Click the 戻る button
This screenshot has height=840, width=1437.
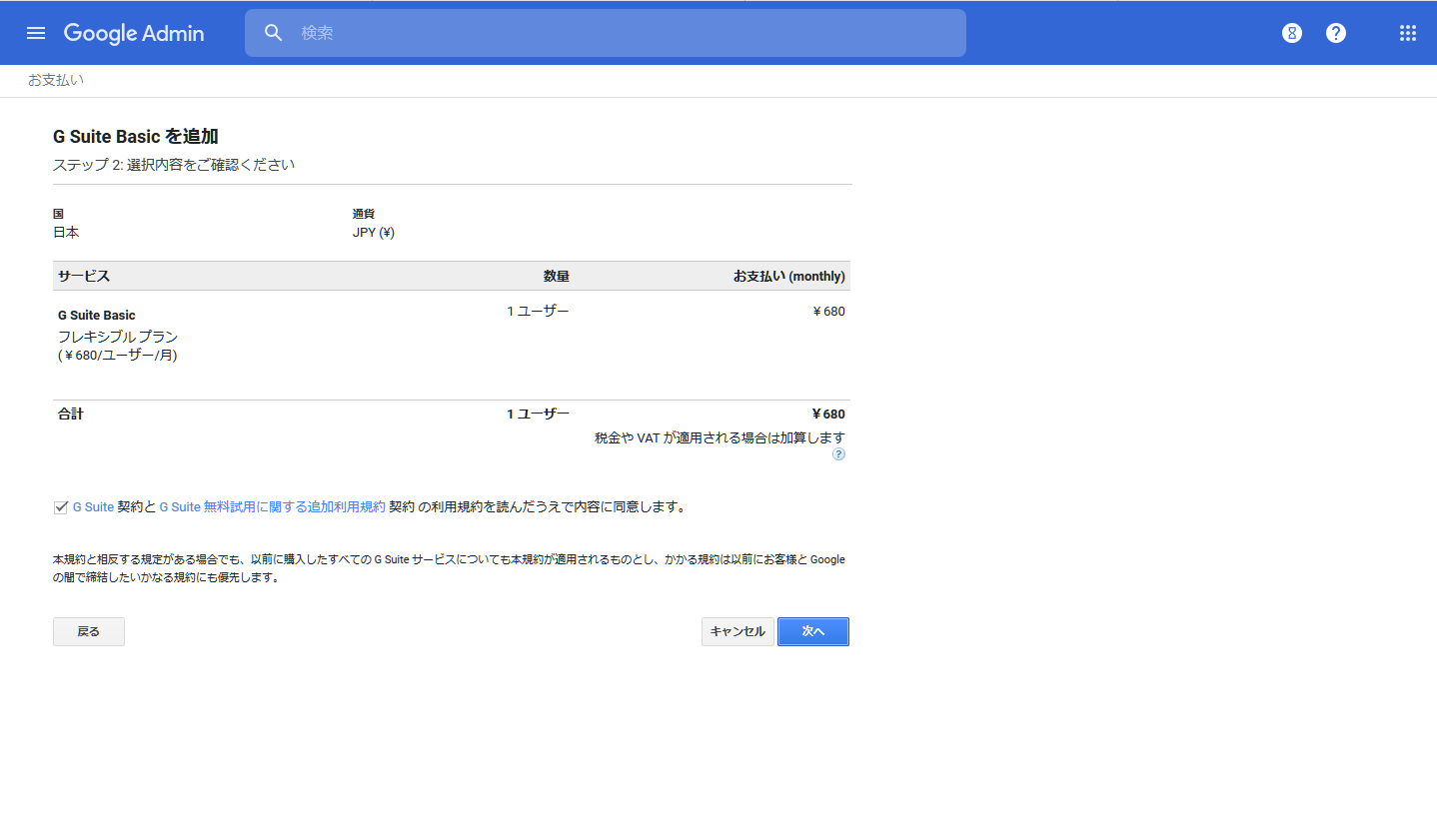pos(89,631)
